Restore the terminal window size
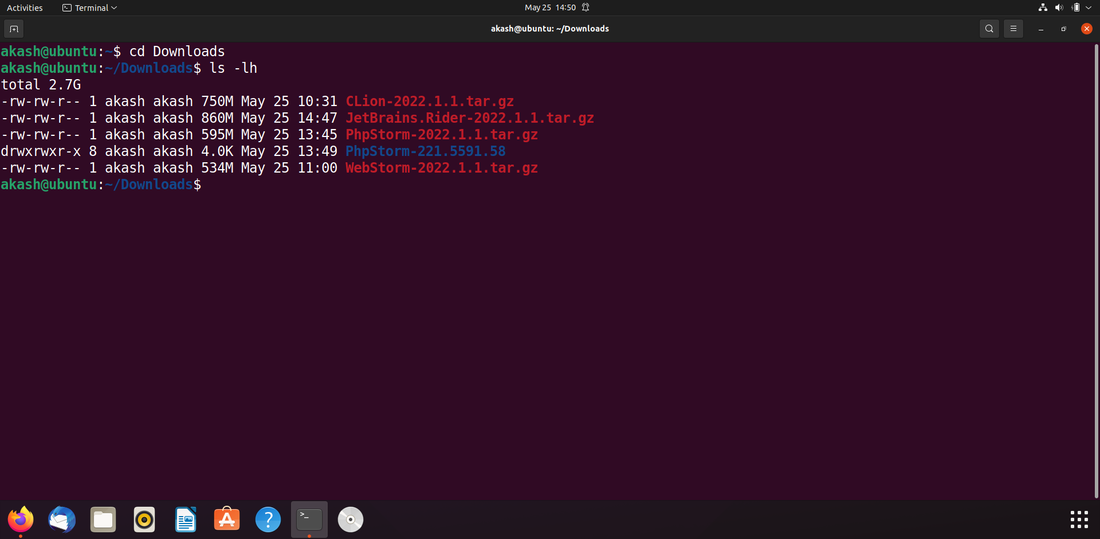Image resolution: width=1100 pixels, height=539 pixels. 1064,29
